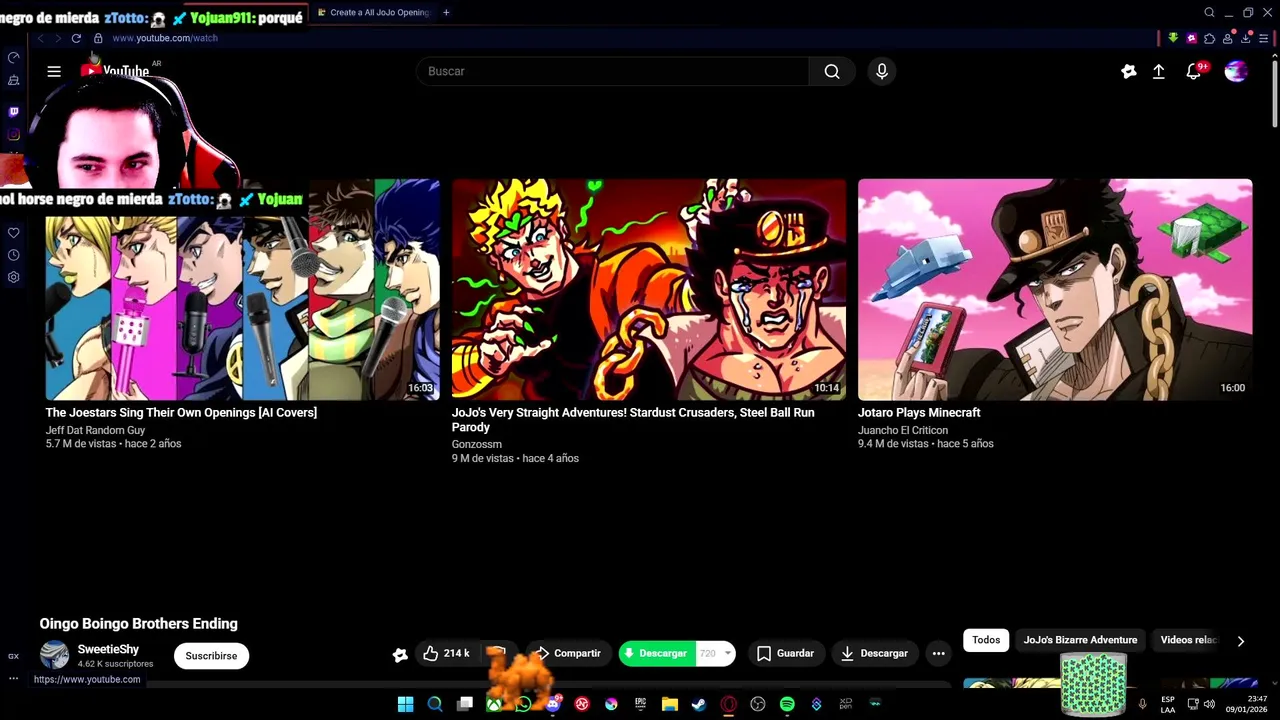Open Joestars Sing Their Own Openings thumbnail
This screenshot has height=720, width=1280.
click(243, 290)
